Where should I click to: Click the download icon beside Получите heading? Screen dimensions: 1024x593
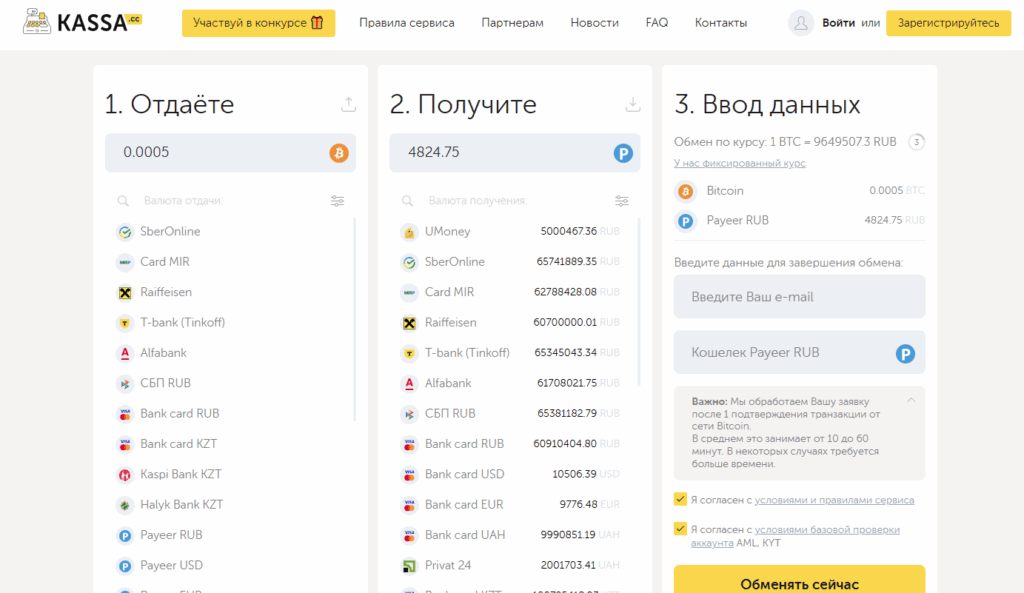[632, 104]
